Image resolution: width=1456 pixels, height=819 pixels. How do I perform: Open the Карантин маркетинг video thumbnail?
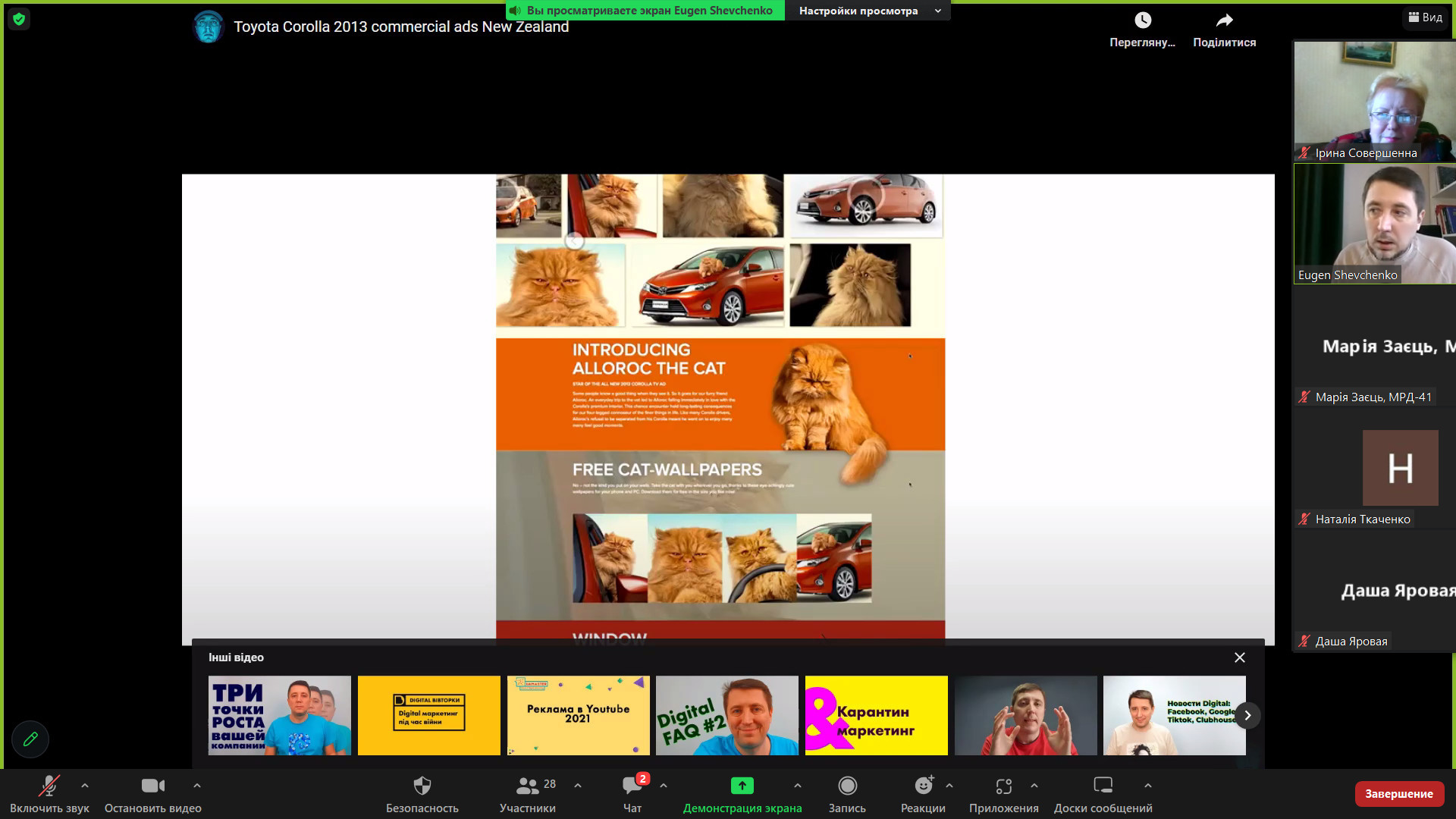coord(877,715)
